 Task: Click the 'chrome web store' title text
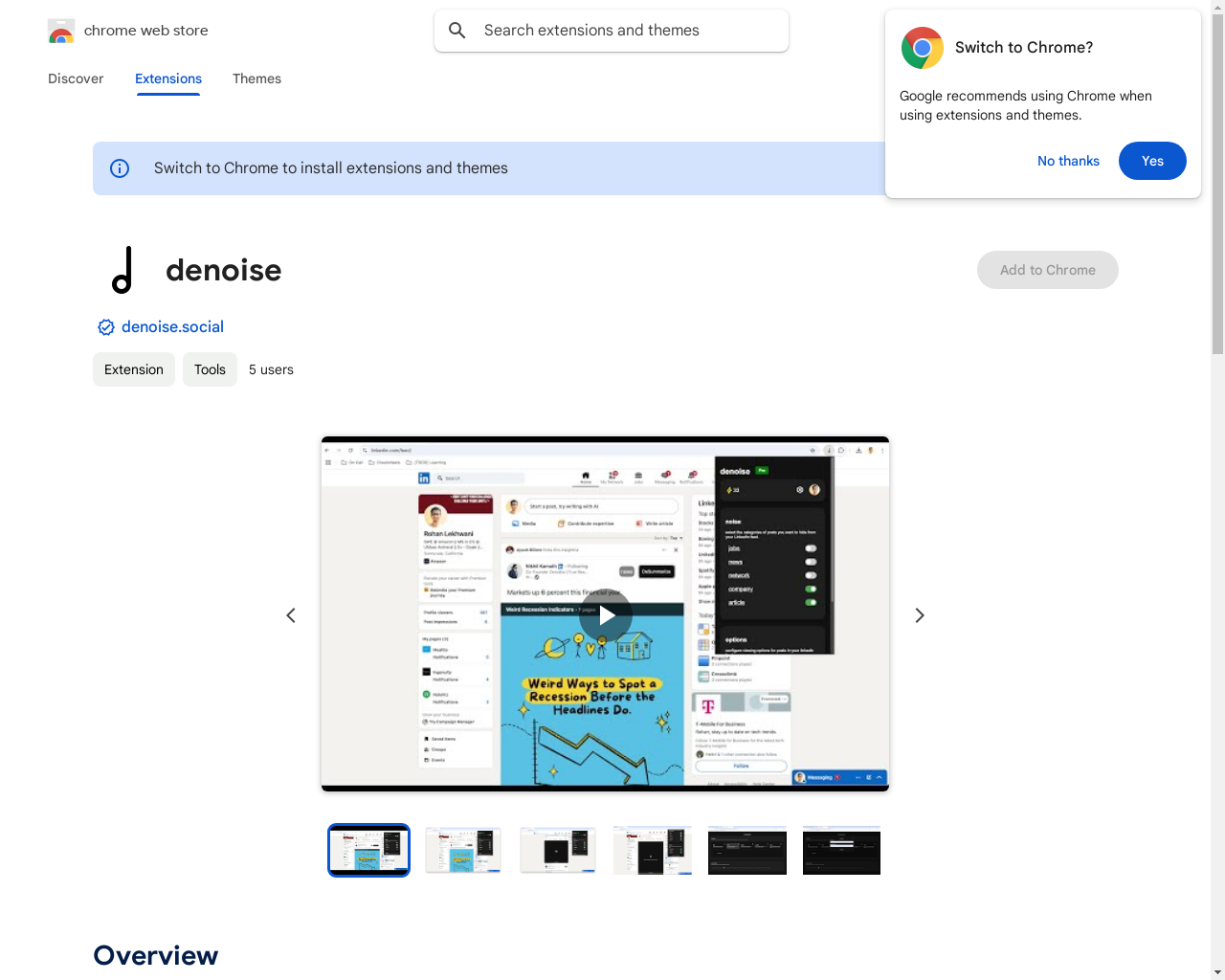point(146,31)
